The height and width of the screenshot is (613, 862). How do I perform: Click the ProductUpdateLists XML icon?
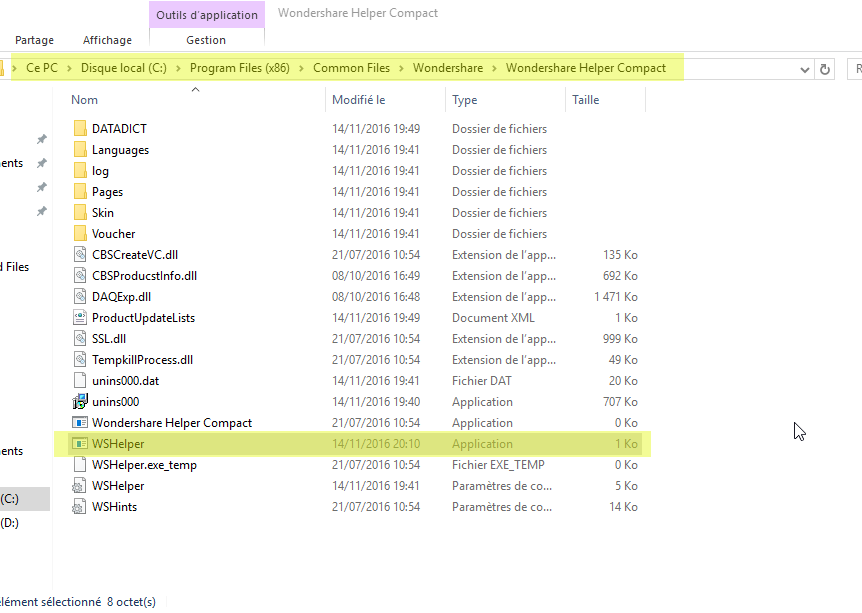(x=80, y=317)
